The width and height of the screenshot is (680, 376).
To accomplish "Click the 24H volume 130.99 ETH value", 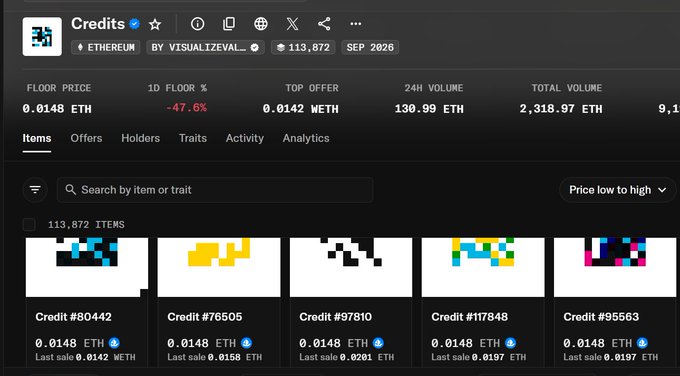I will click(x=429, y=108).
